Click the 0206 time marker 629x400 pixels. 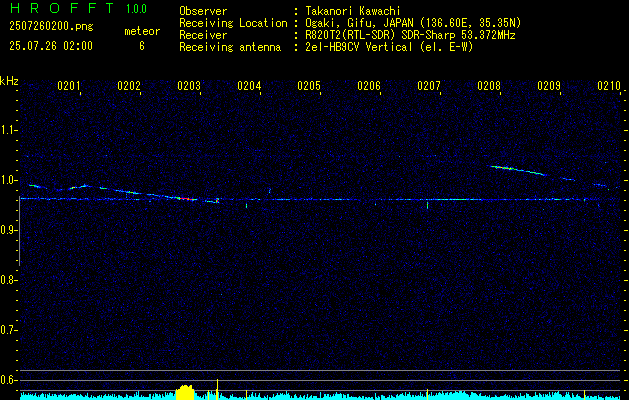click(x=369, y=86)
